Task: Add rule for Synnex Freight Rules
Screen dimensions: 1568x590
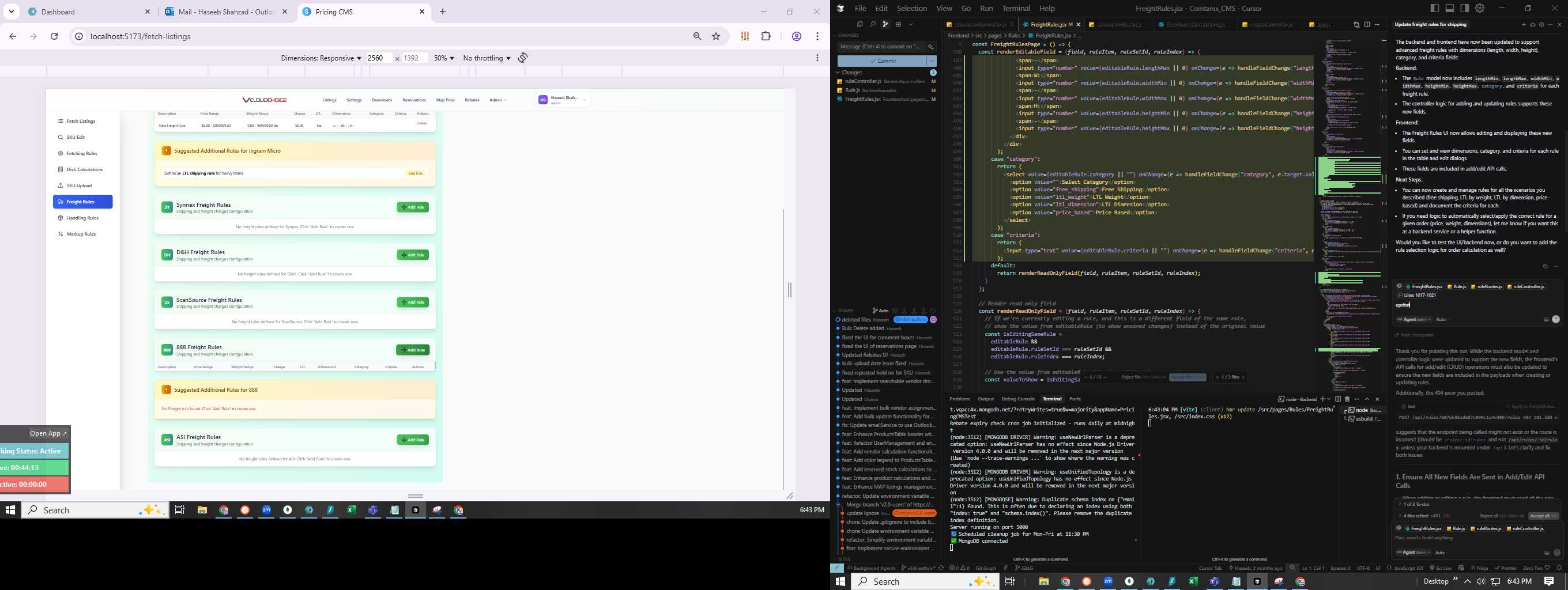Action: (413, 207)
